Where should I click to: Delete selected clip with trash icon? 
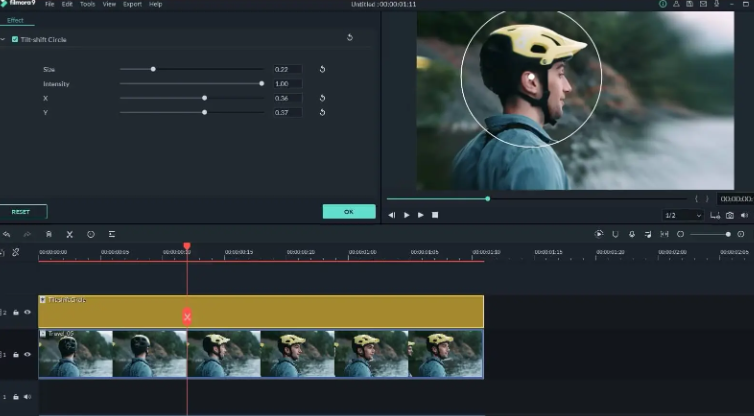(49, 234)
